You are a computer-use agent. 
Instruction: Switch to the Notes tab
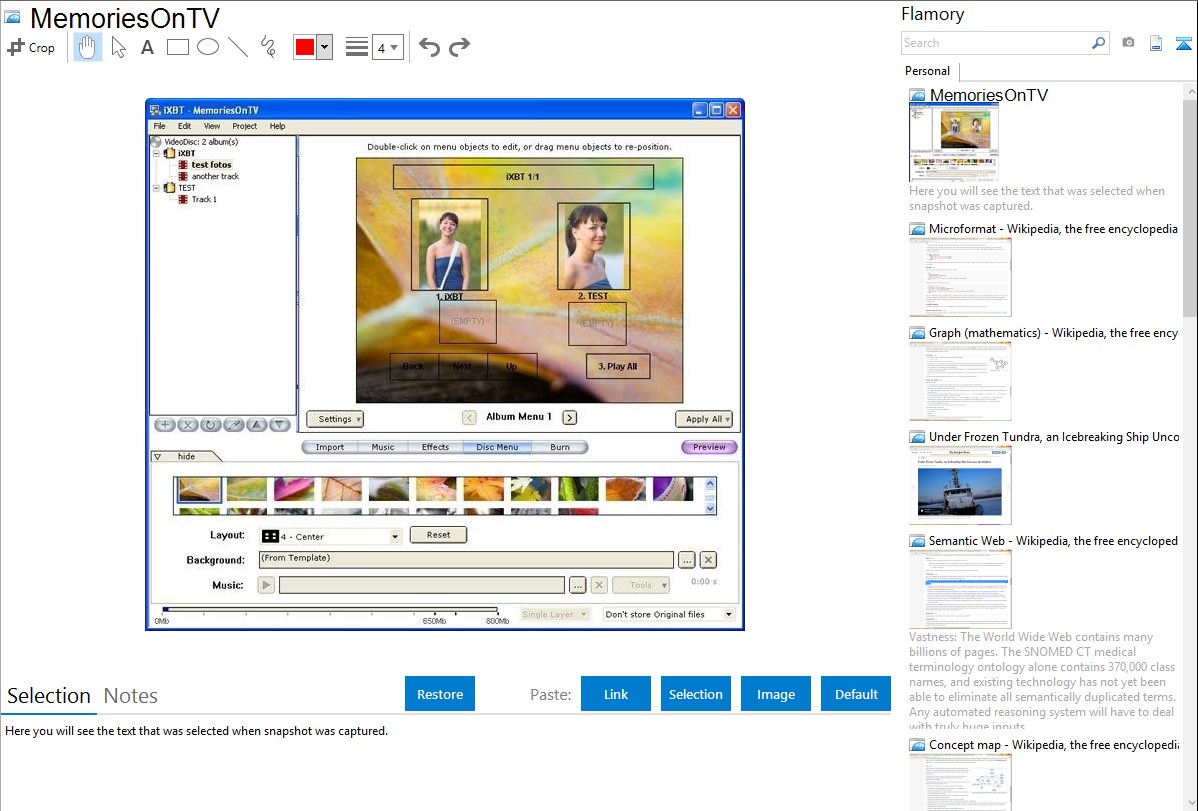click(x=131, y=696)
